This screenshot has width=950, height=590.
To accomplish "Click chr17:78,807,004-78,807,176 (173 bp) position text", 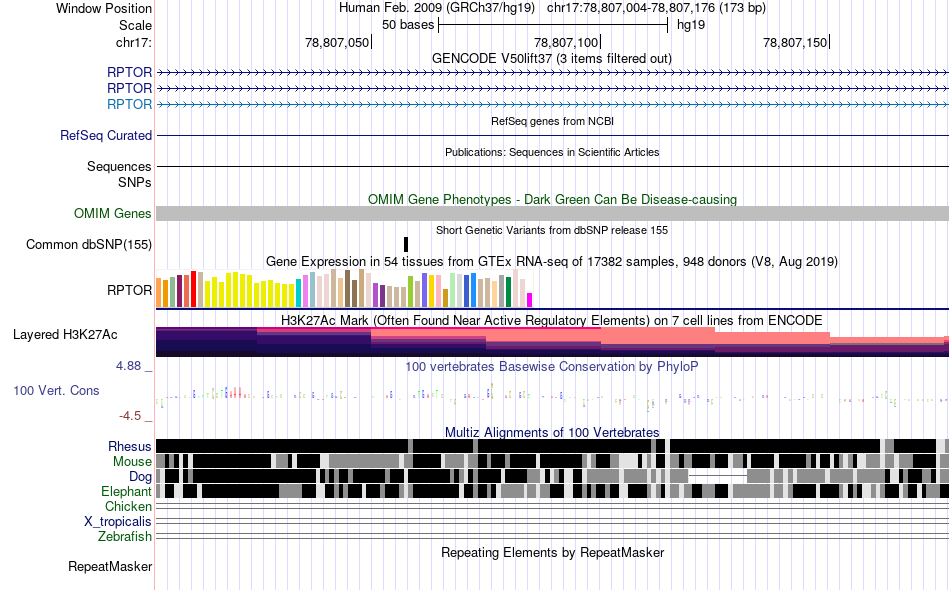I will (656, 8).
